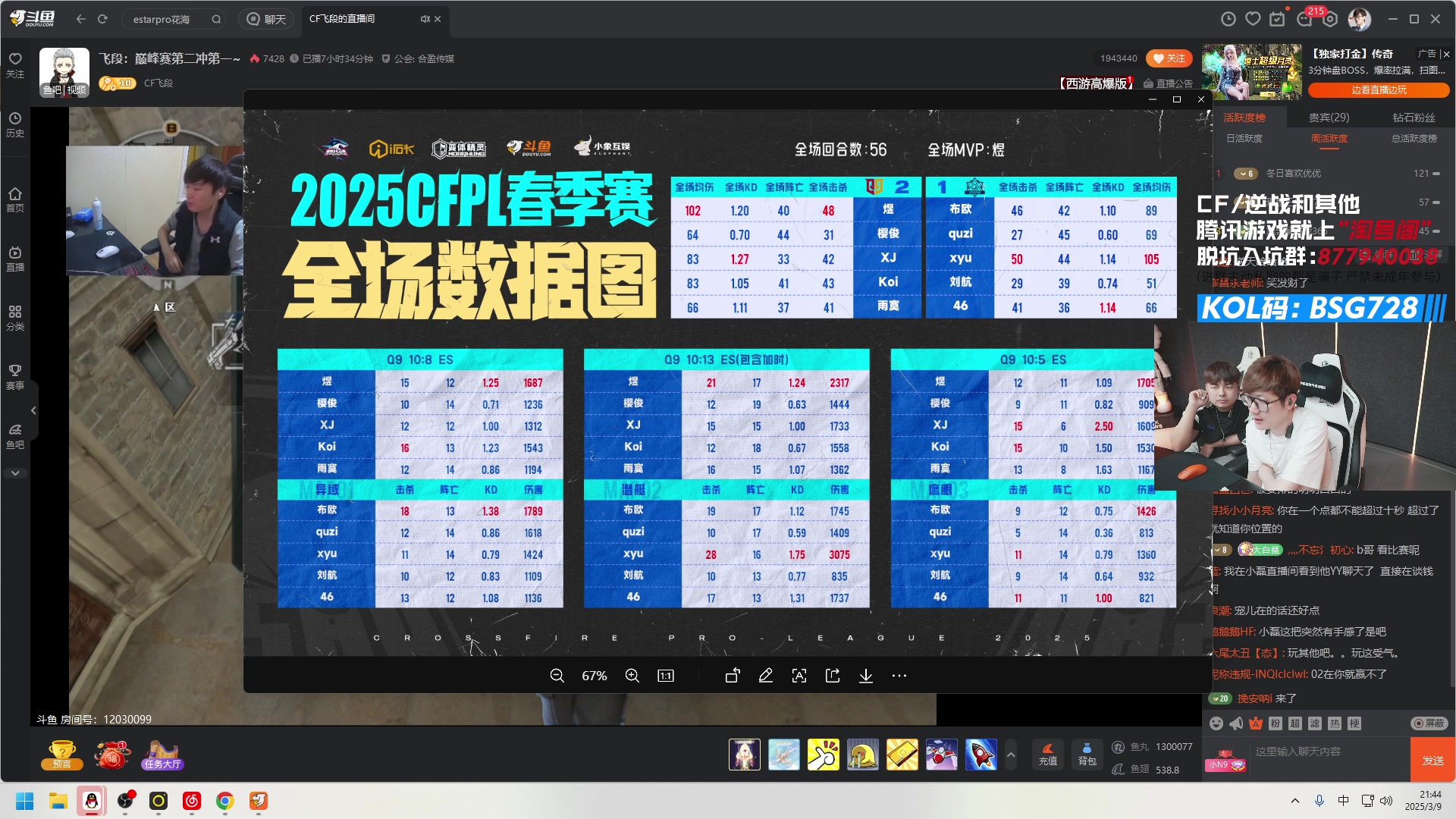
Task: Switch to the 钻石粉丝 tab
Action: coord(1414,118)
